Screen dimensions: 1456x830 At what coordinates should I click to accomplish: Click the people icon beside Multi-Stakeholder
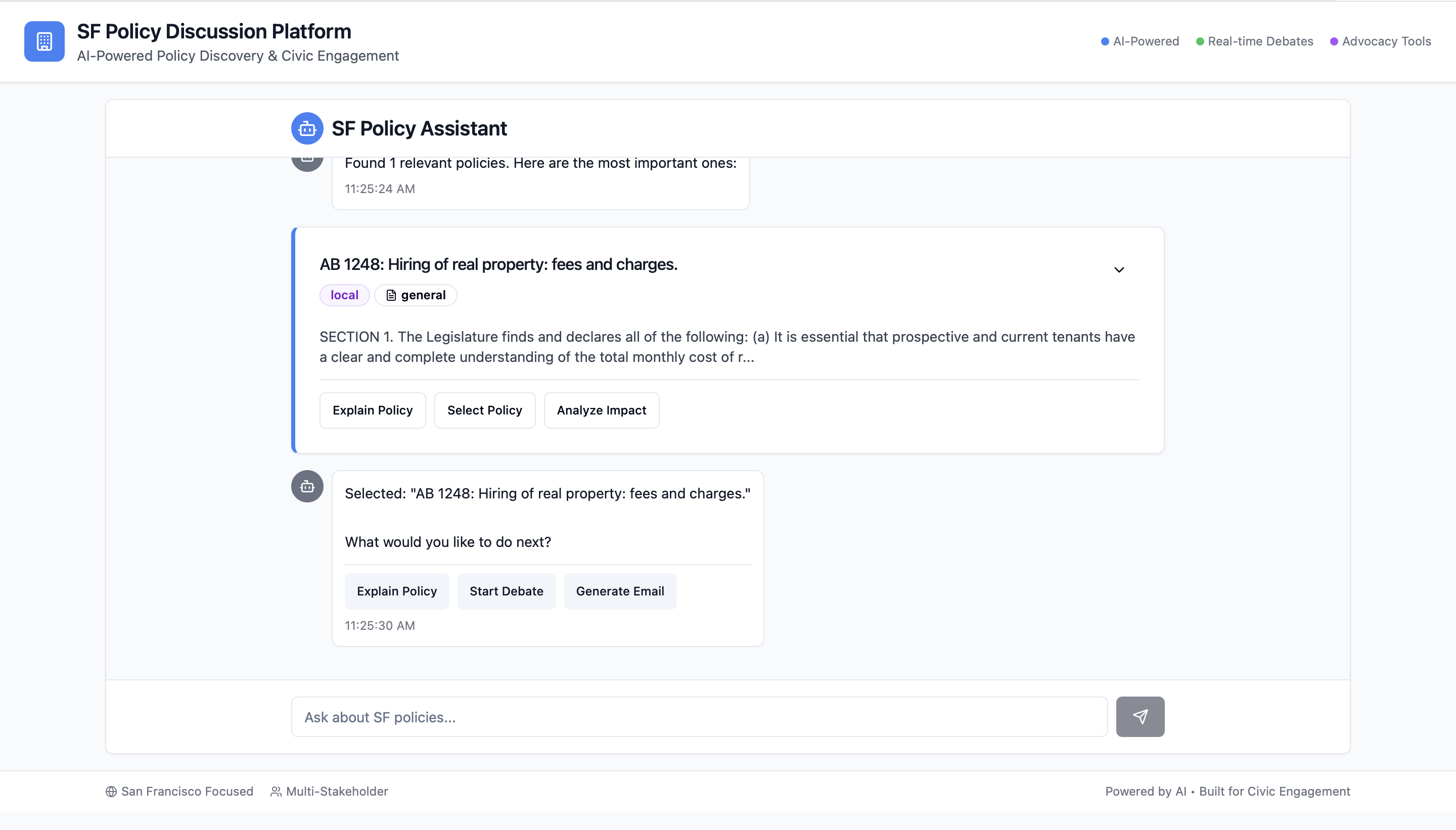[276, 791]
